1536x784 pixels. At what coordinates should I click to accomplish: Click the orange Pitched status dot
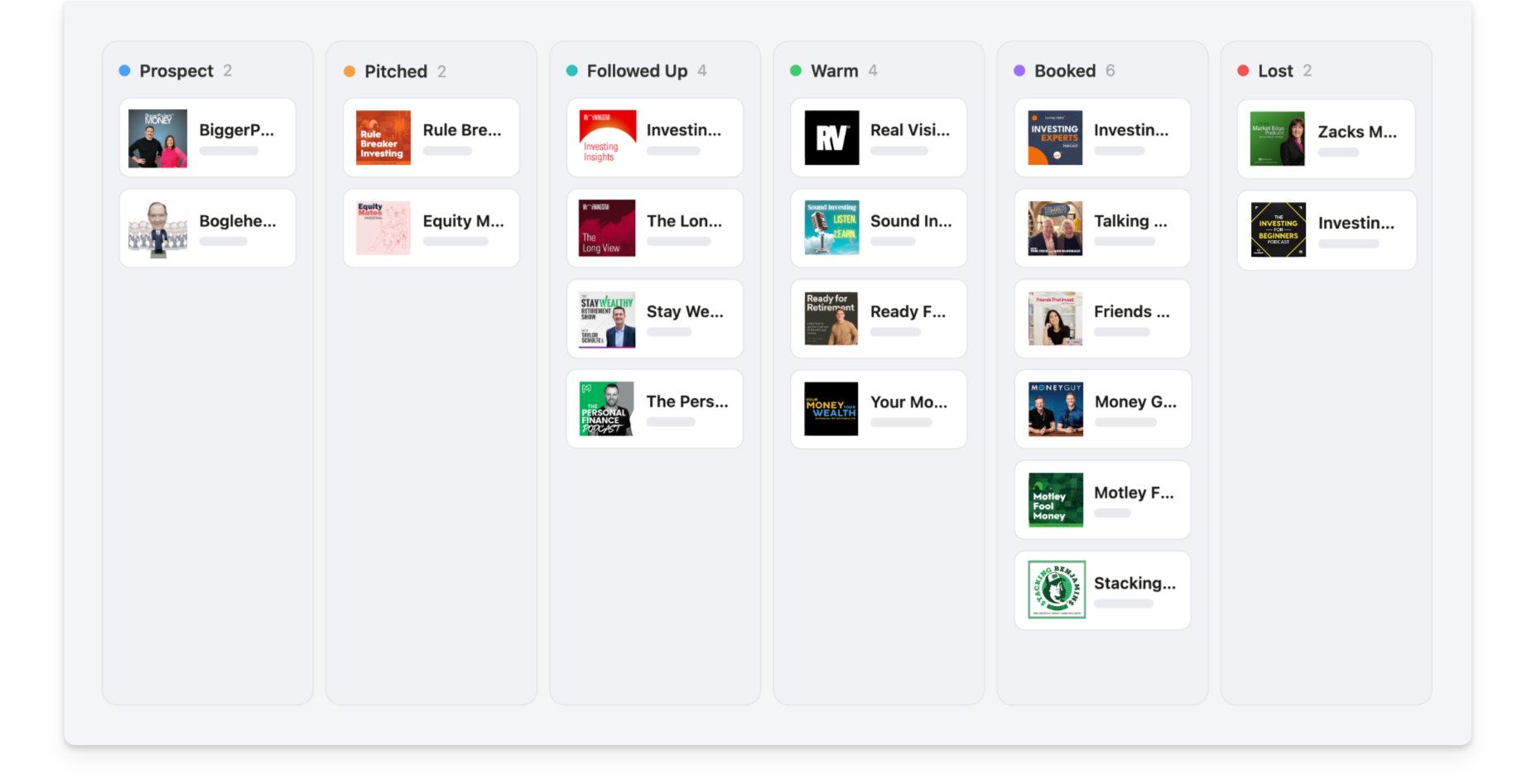coord(349,71)
